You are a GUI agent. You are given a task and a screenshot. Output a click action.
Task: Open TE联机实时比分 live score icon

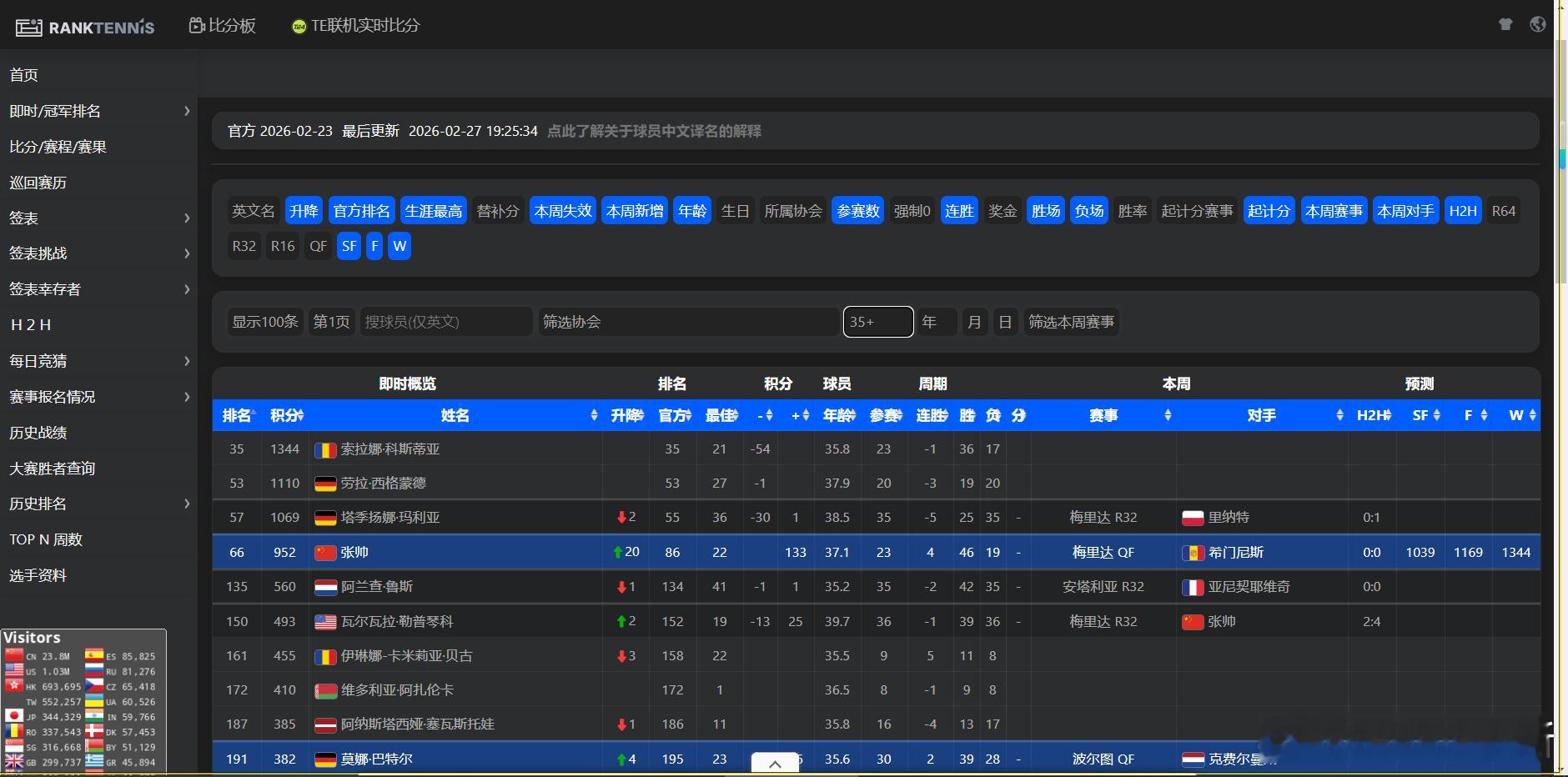299,27
